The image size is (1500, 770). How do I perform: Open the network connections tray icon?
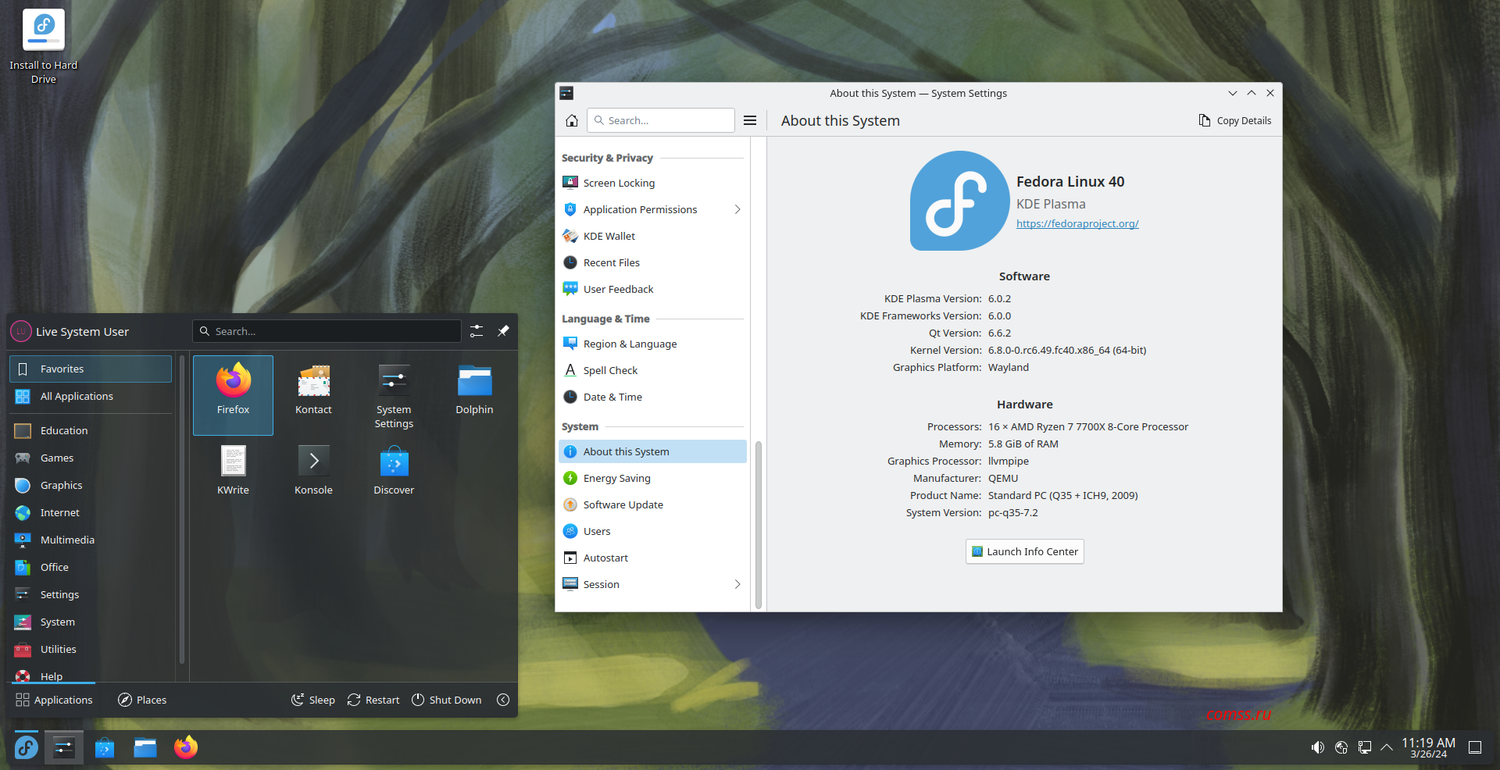[x=1364, y=747]
